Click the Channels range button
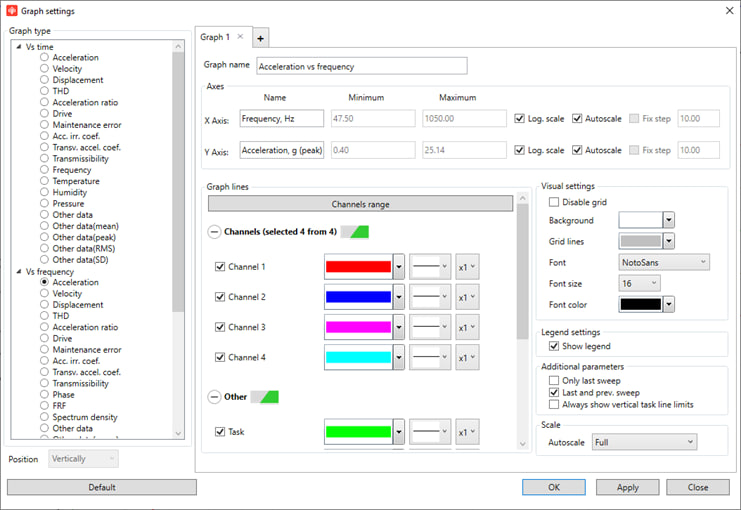Screen dimensions: 741x510 (361, 204)
